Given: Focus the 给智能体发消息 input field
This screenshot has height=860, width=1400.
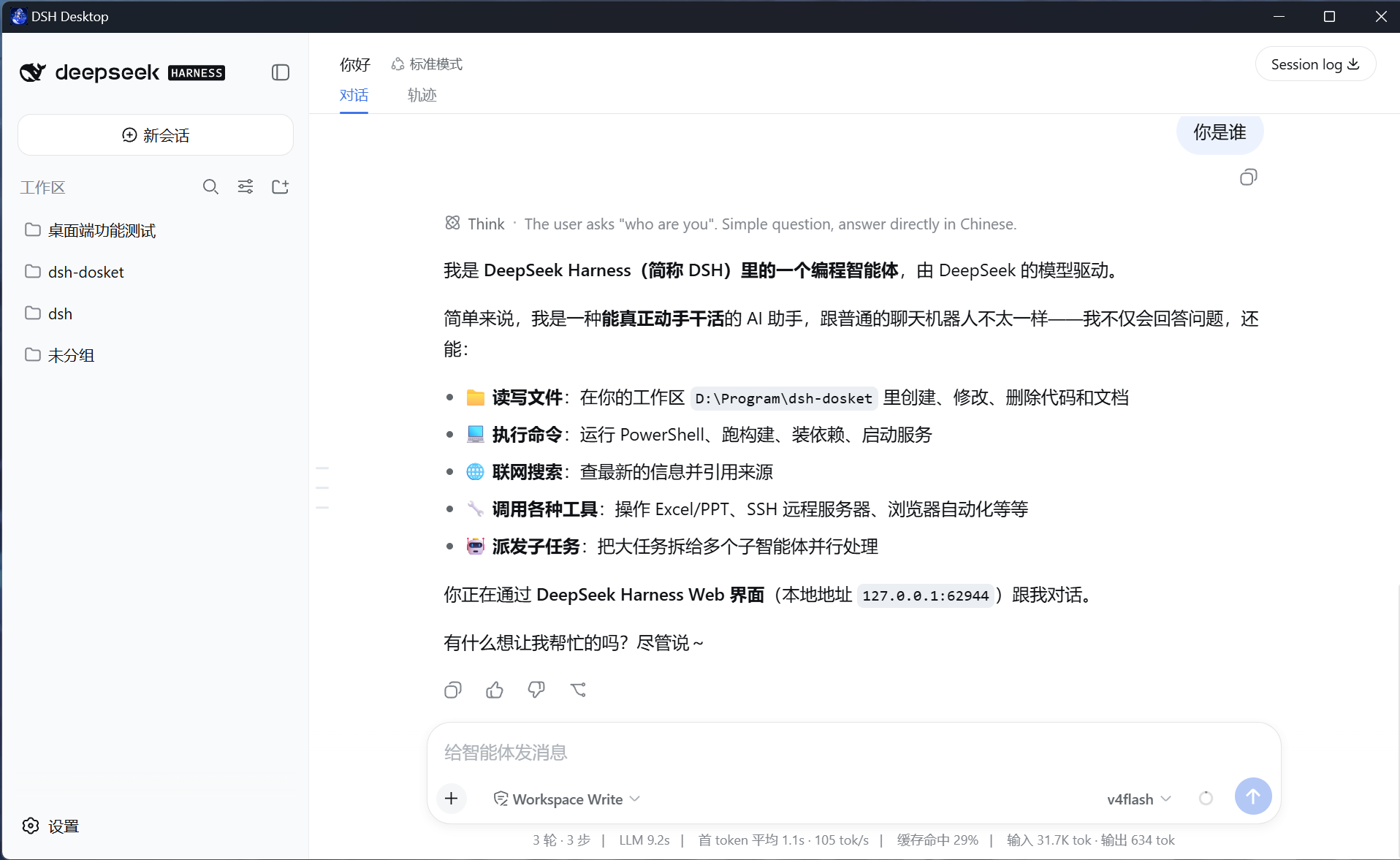Looking at the screenshot, I should [x=853, y=753].
